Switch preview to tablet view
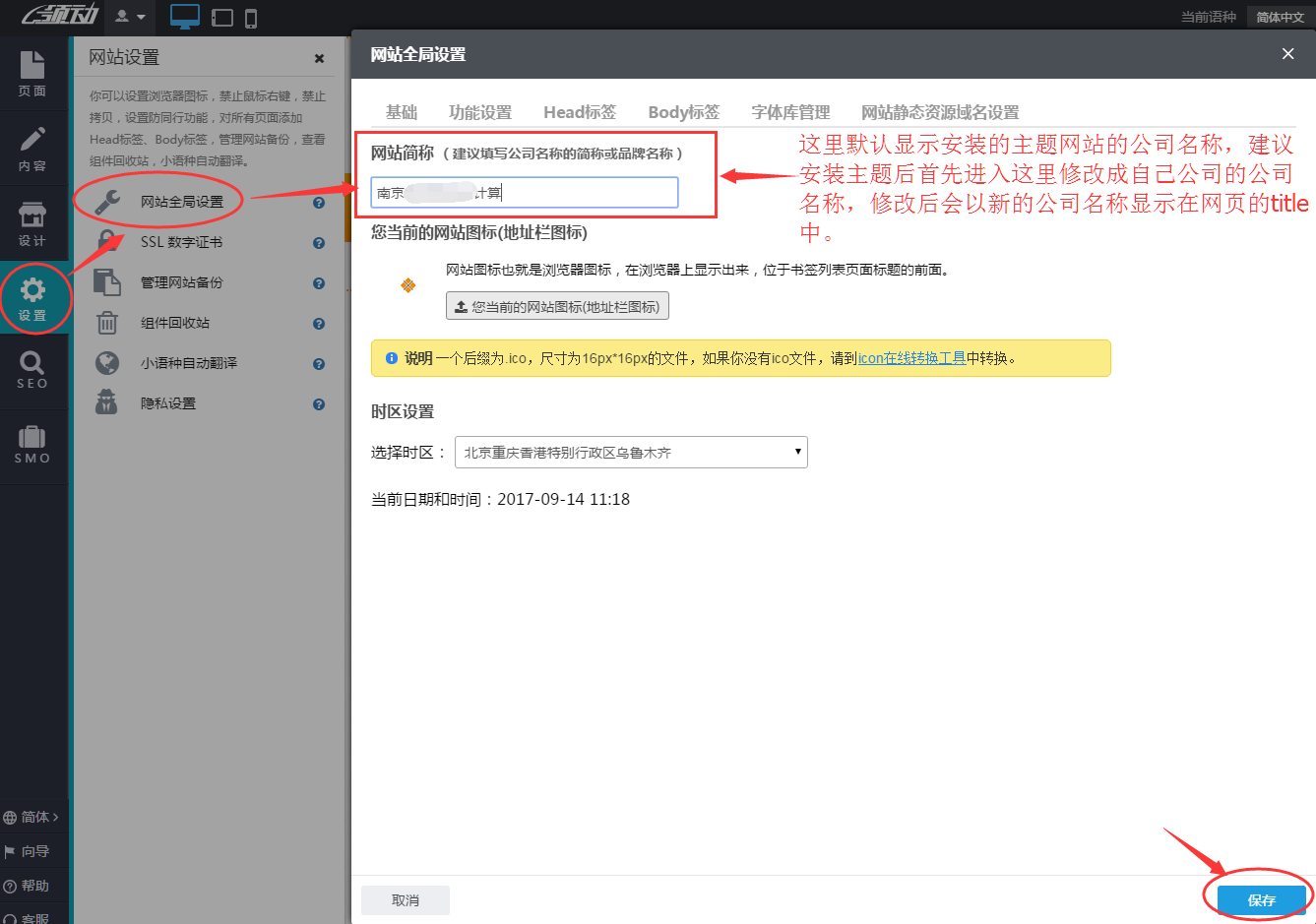This screenshot has height=924, width=1316. [x=223, y=17]
